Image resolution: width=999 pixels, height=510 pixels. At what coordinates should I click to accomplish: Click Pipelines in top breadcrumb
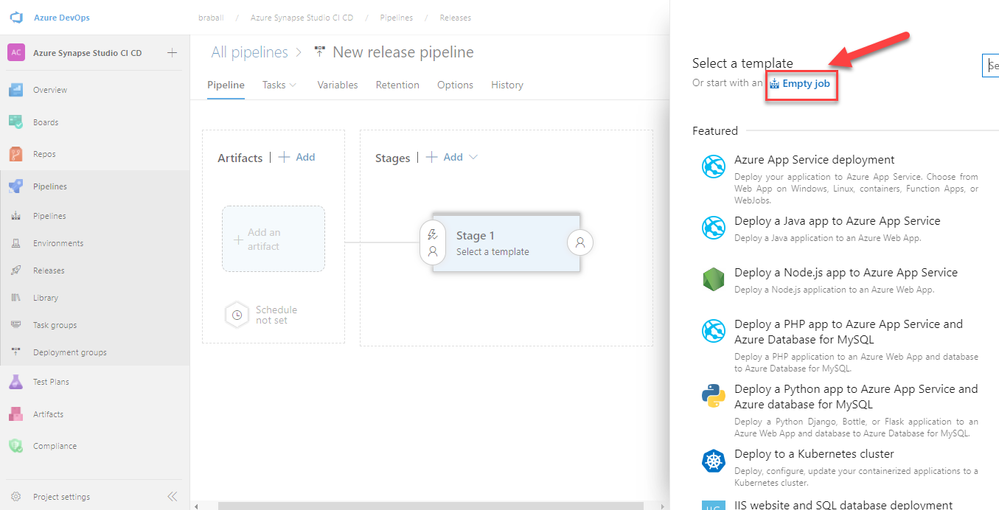(396, 18)
